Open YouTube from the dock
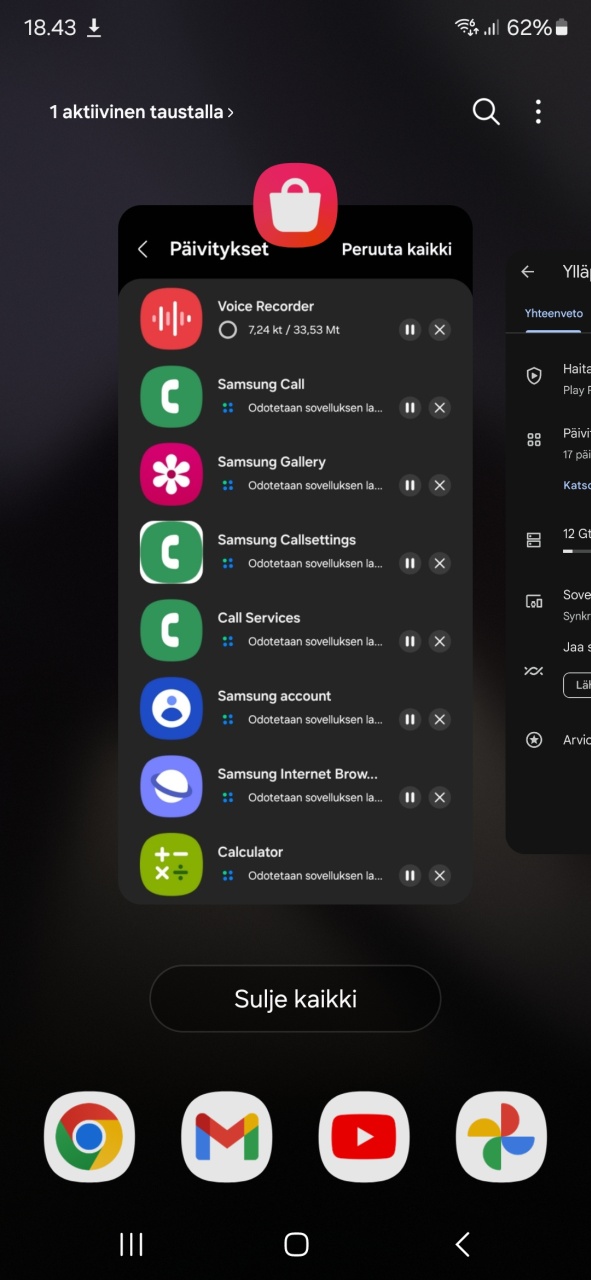 [x=364, y=1137]
